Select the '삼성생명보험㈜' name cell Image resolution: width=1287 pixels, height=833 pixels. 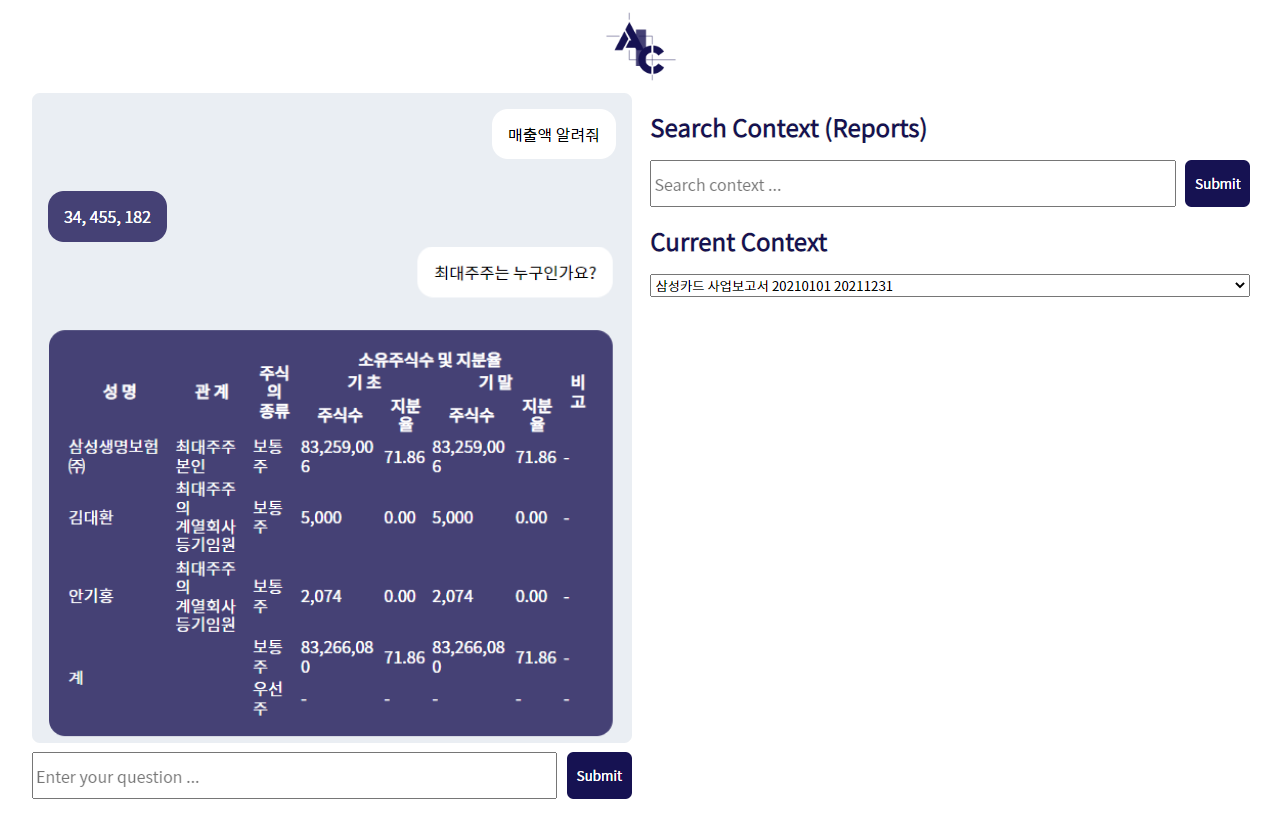(113, 456)
